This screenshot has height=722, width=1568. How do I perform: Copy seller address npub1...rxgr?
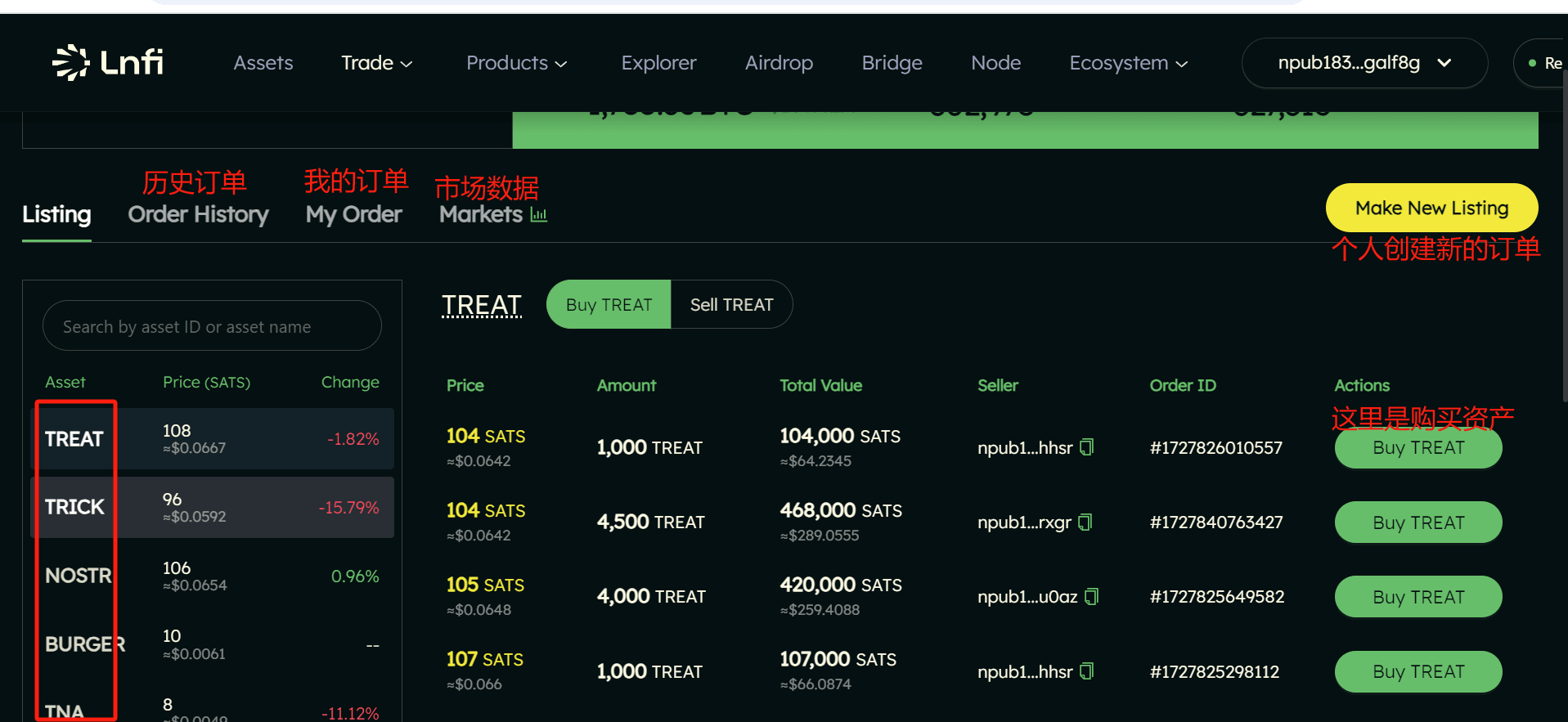(1085, 522)
